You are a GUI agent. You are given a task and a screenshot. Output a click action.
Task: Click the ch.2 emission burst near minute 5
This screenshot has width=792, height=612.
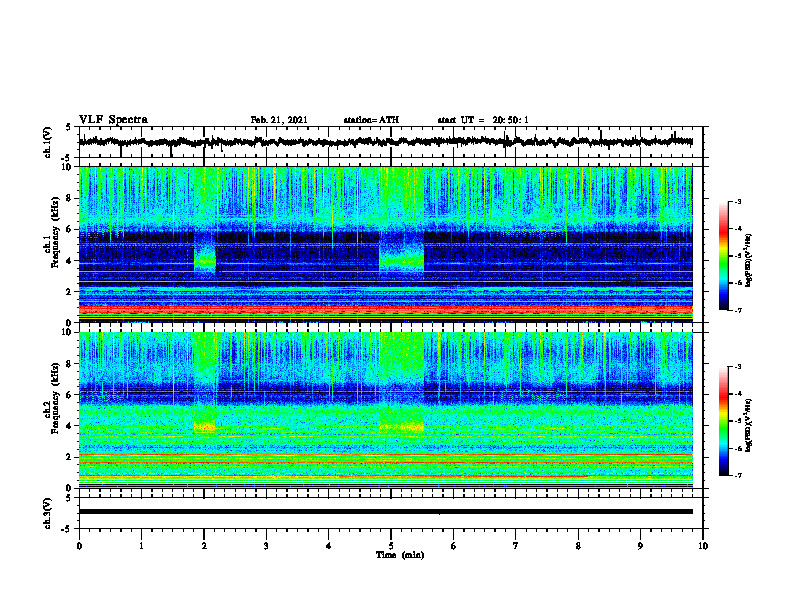tap(402, 426)
